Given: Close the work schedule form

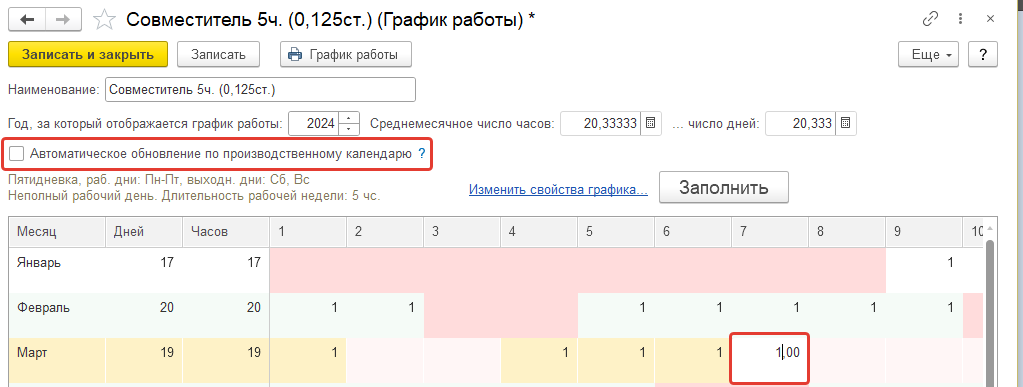Looking at the screenshot, I should [x=990, y=19].
